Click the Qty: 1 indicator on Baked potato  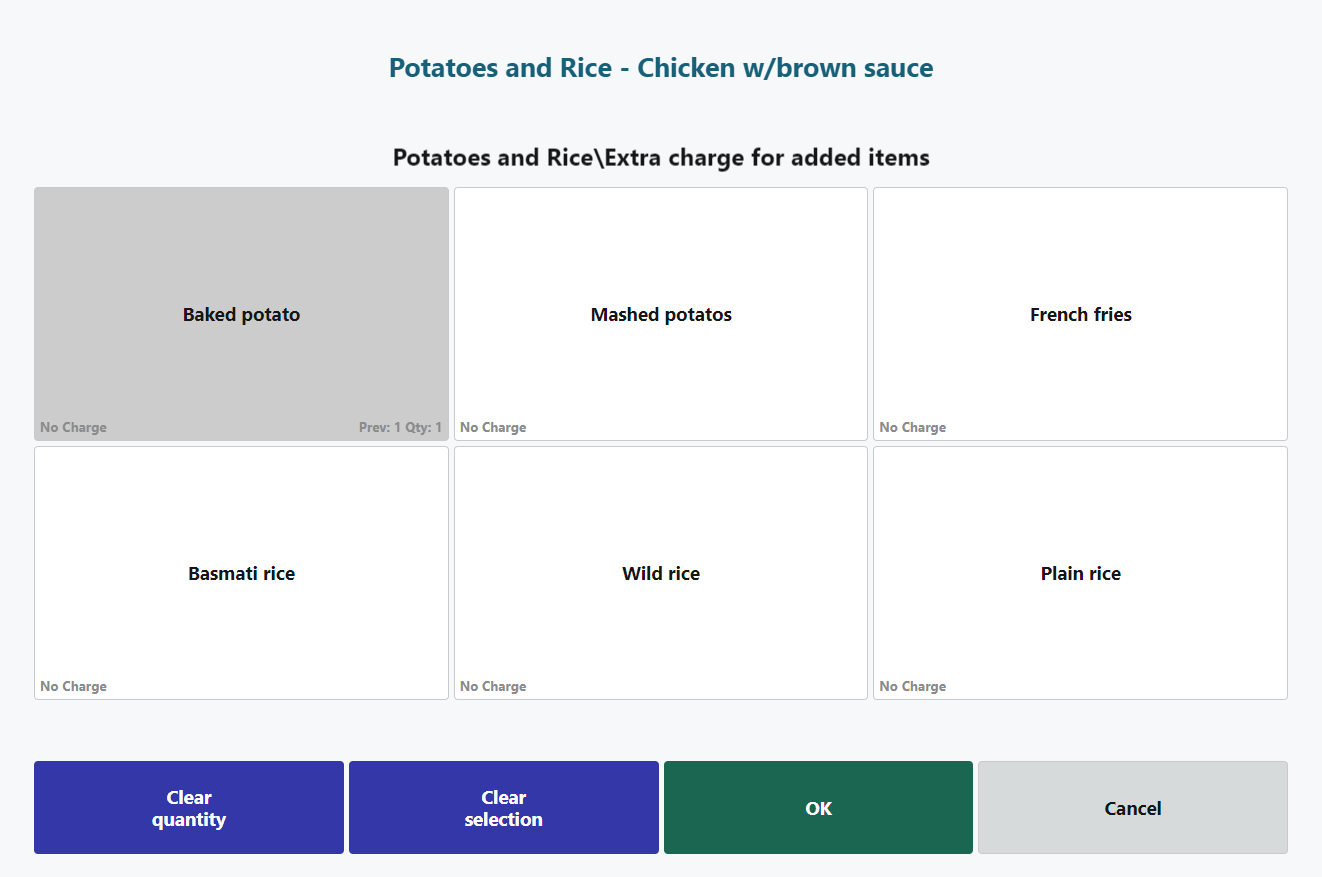point(423,428)
